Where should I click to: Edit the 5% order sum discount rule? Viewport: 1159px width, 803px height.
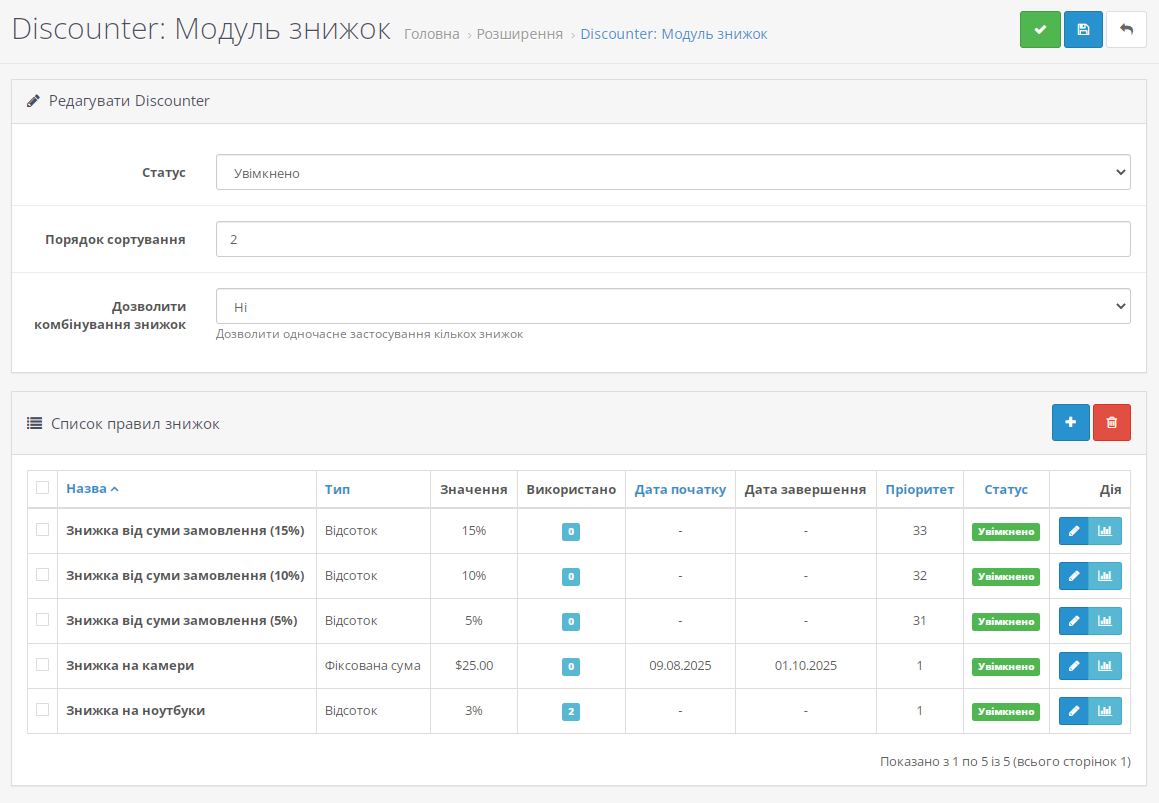point(1073,621)
